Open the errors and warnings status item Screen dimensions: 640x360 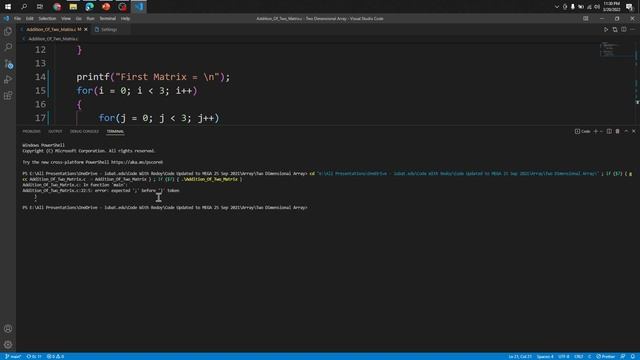(x=55, y=356)
